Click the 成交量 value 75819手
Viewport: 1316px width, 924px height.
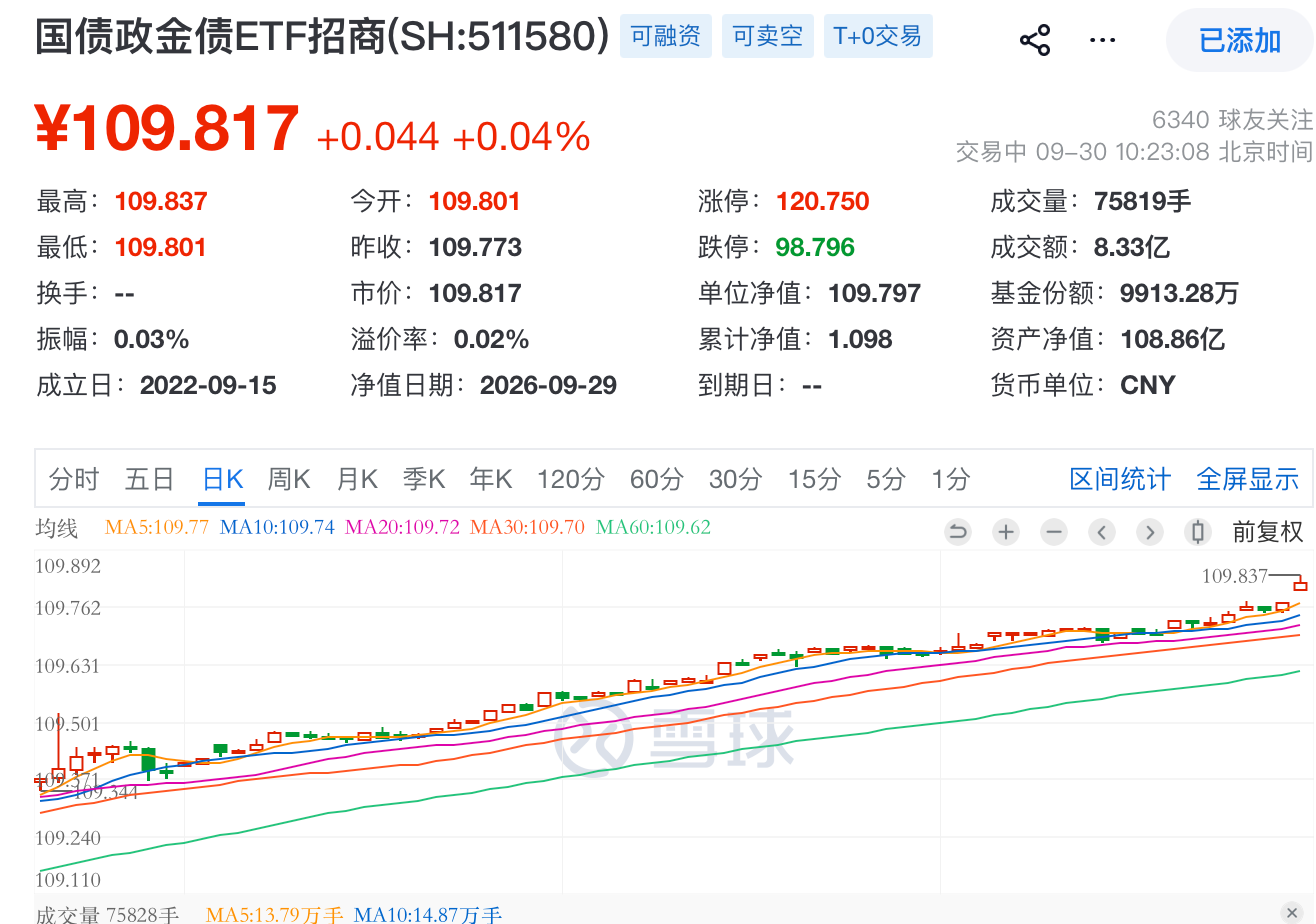[1144, 201]
